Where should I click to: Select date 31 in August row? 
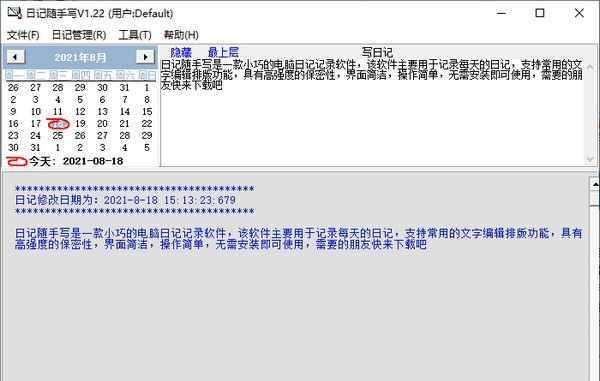(36, 148)
